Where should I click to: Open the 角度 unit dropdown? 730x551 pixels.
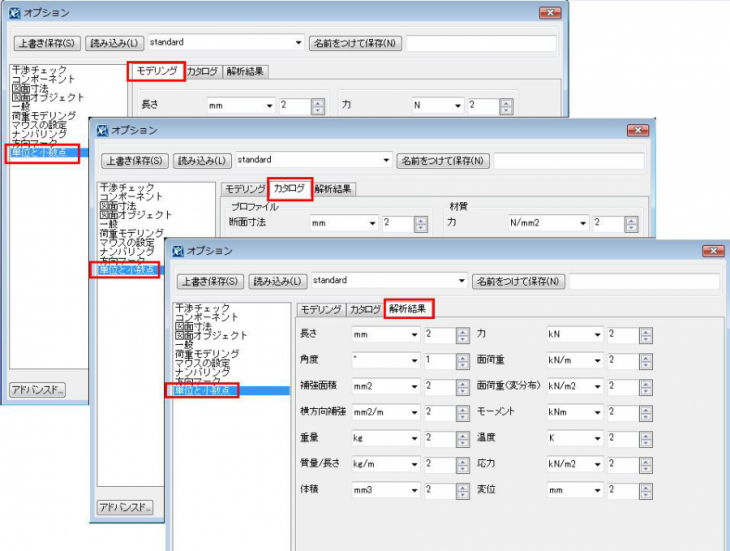pos(414,360)
